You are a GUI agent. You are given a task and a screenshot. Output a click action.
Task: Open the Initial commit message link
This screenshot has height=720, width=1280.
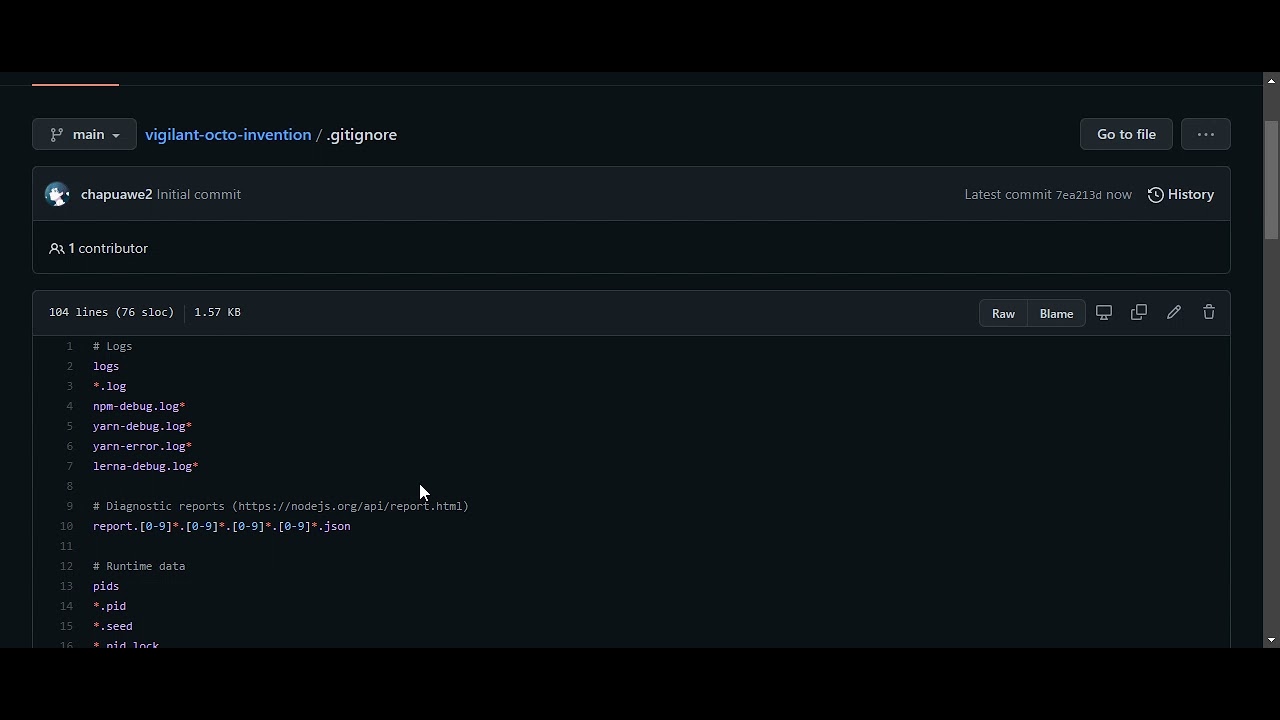coord(198,194)
